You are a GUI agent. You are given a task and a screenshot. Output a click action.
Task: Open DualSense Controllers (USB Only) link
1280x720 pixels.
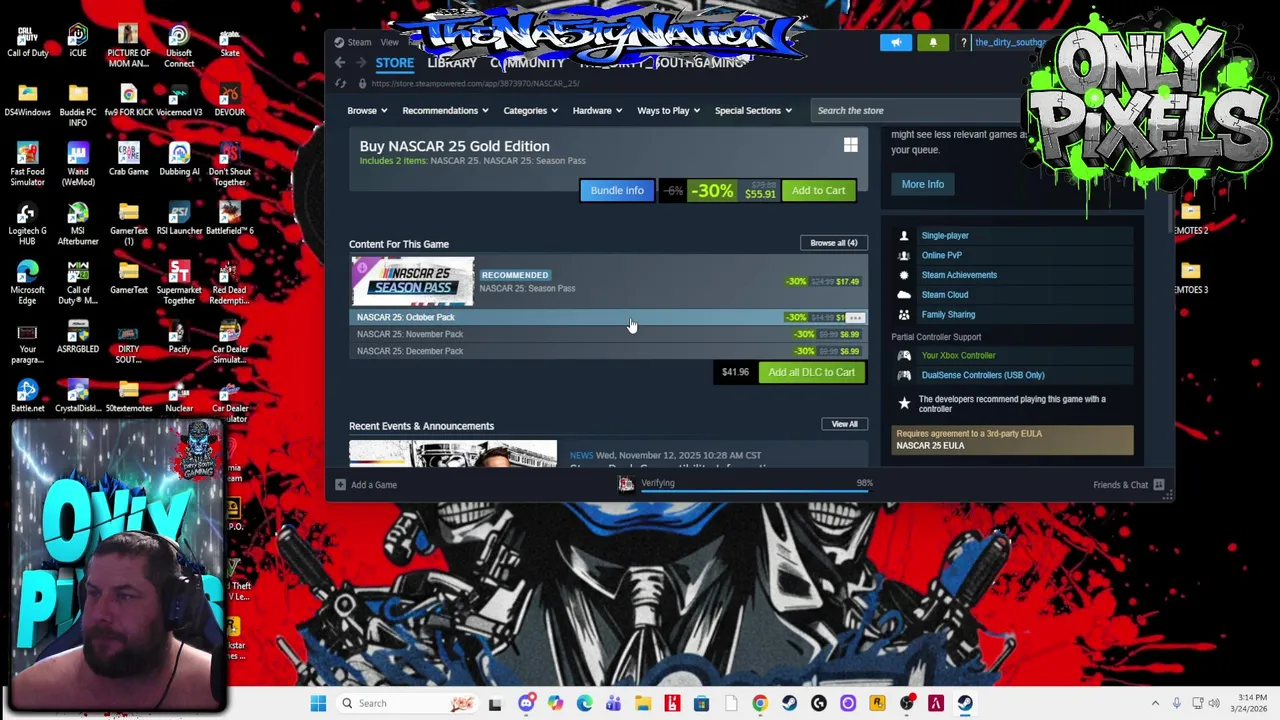[983, 375]
